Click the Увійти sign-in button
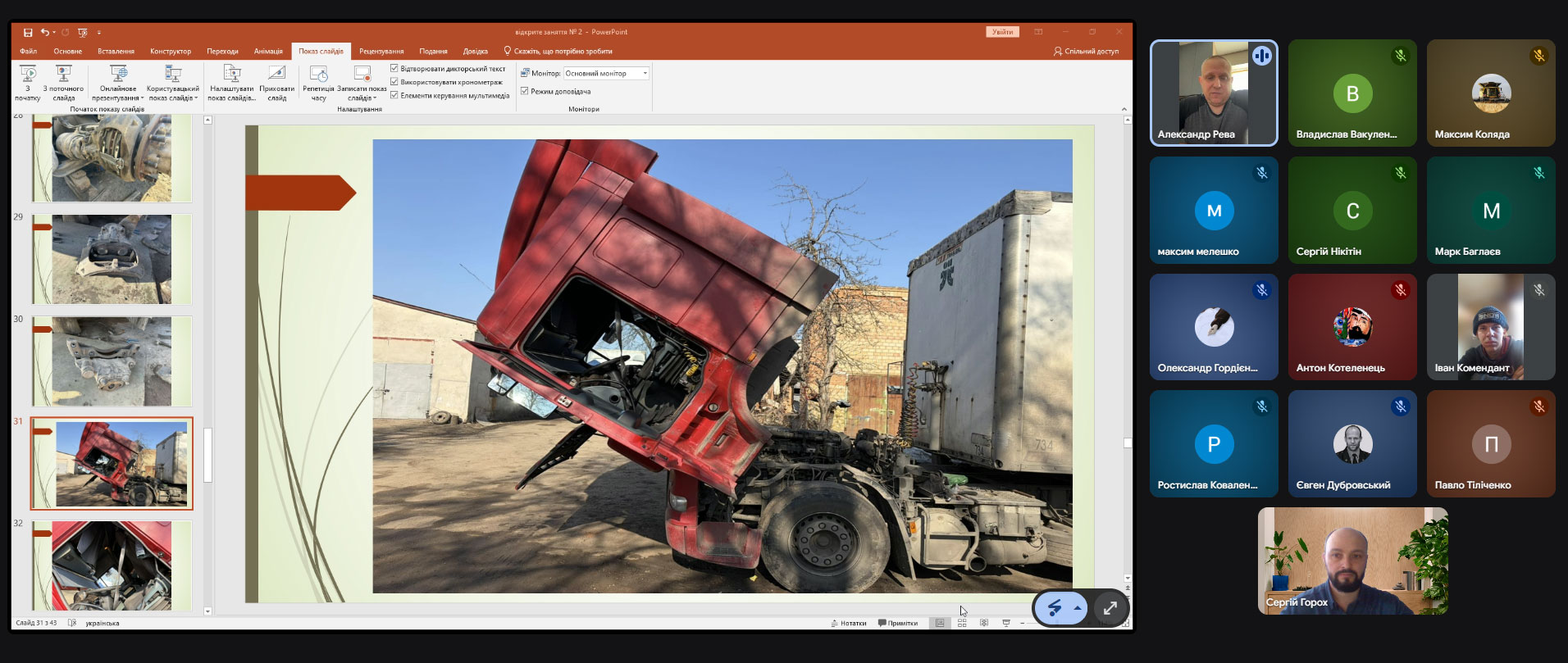The image size is (1568, 663). coord(1002,32)
